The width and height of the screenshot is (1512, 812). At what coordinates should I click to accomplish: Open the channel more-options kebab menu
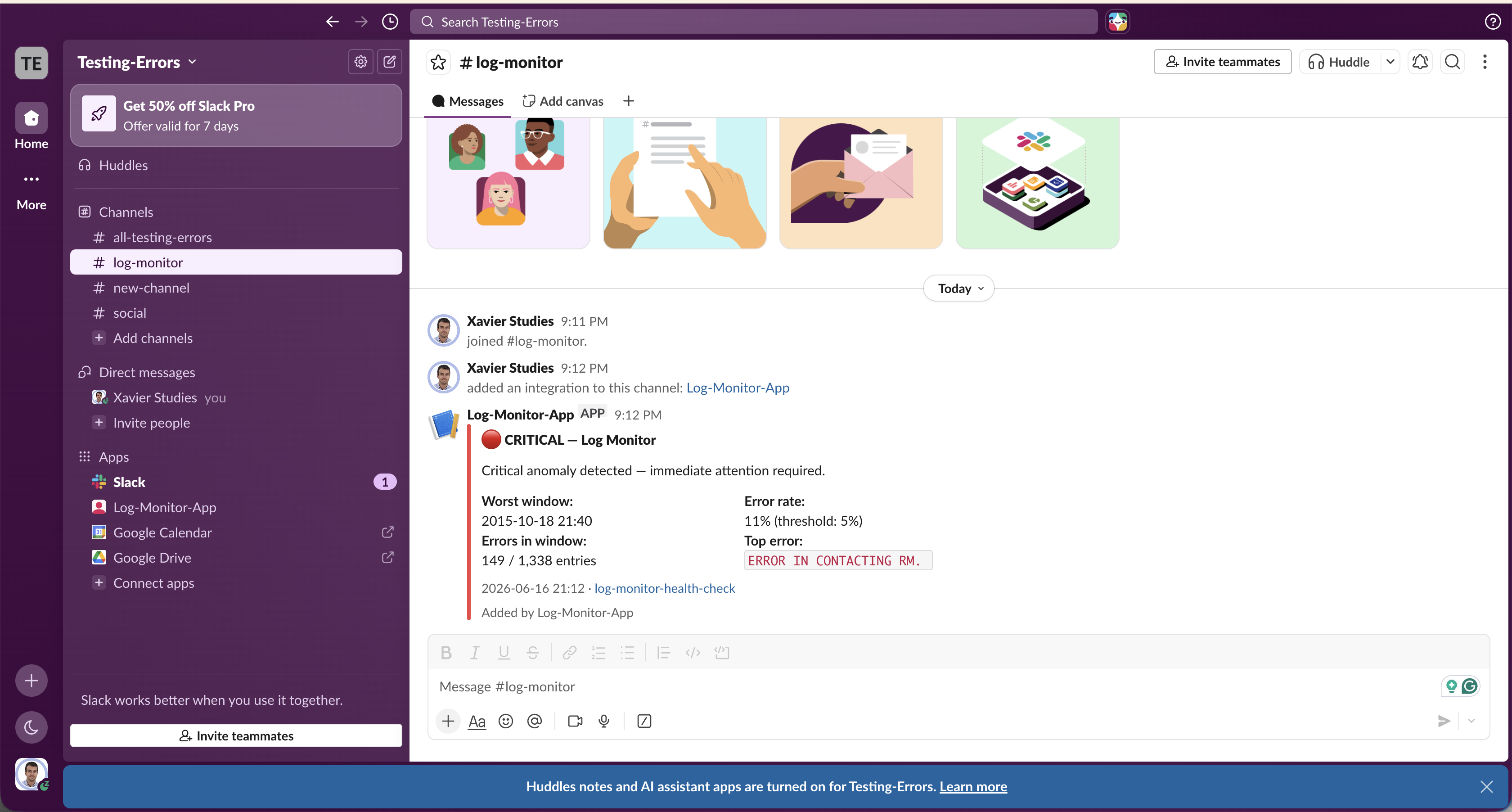tap(1485, 62)
